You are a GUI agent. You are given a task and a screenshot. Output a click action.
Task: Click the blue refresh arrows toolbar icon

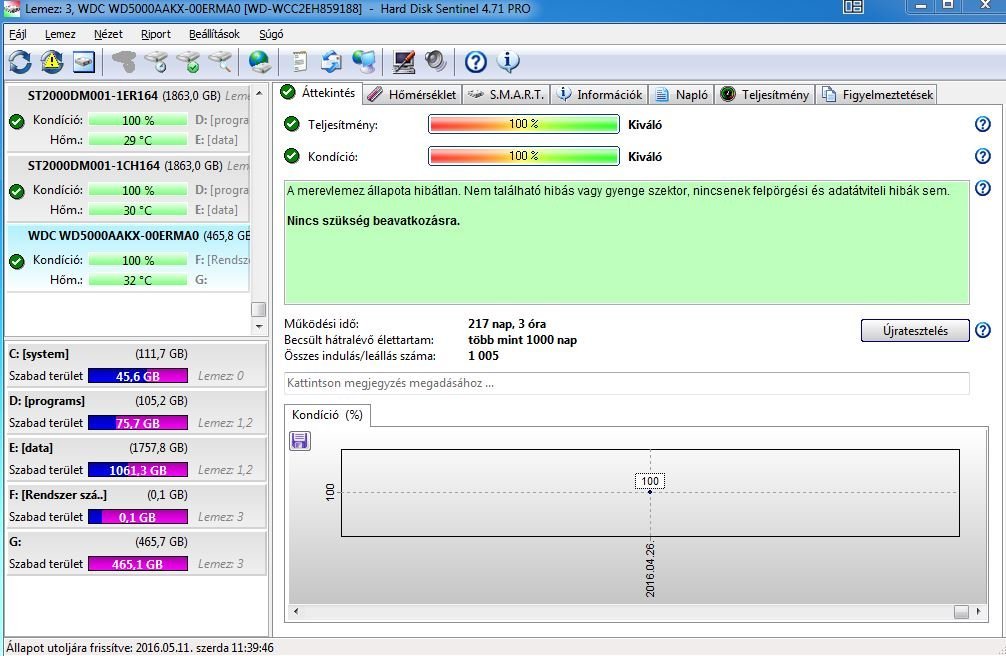20,62
